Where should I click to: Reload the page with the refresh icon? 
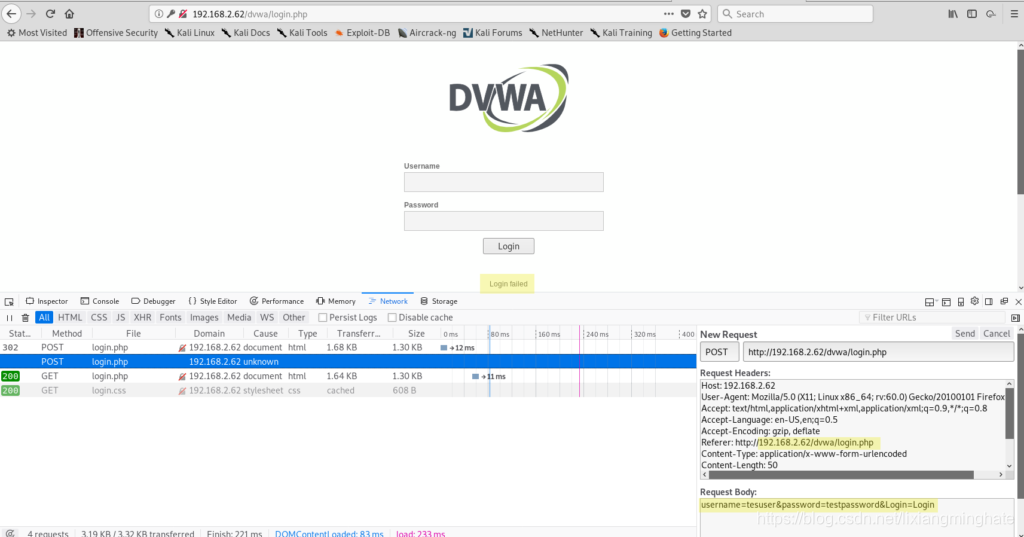(x=50, y=14)
